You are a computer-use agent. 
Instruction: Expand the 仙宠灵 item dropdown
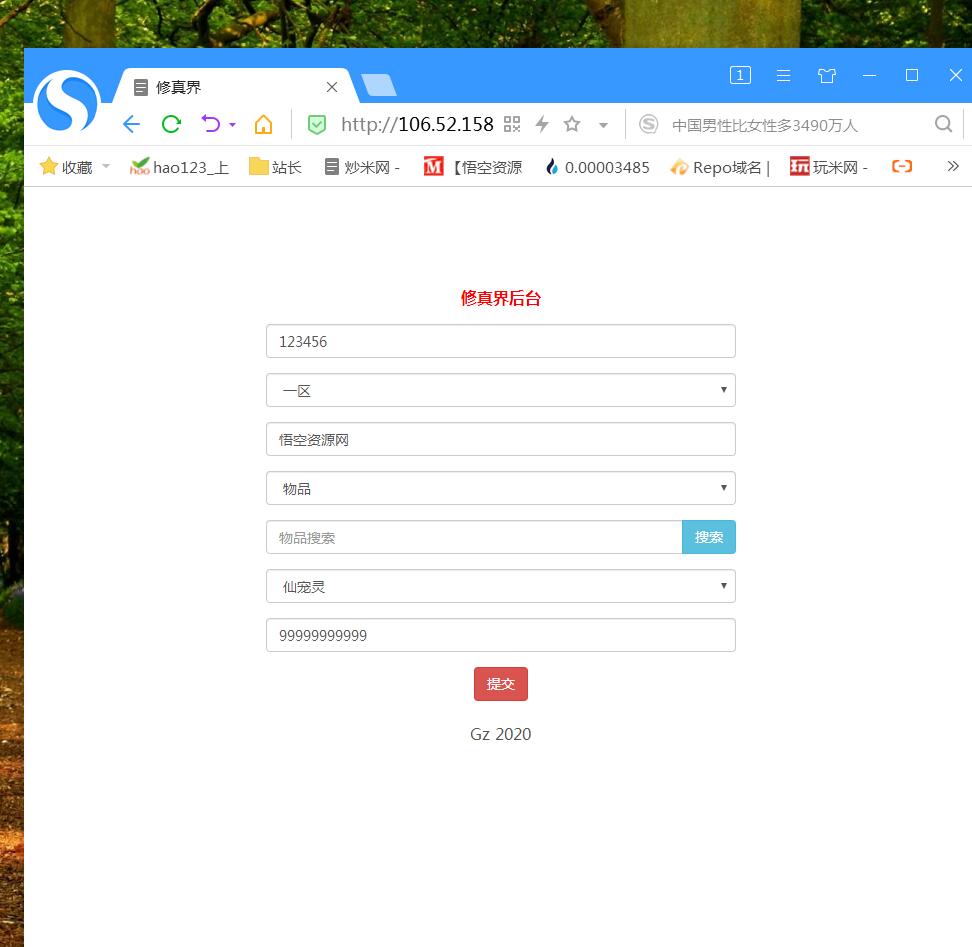(x=500, y=587)
